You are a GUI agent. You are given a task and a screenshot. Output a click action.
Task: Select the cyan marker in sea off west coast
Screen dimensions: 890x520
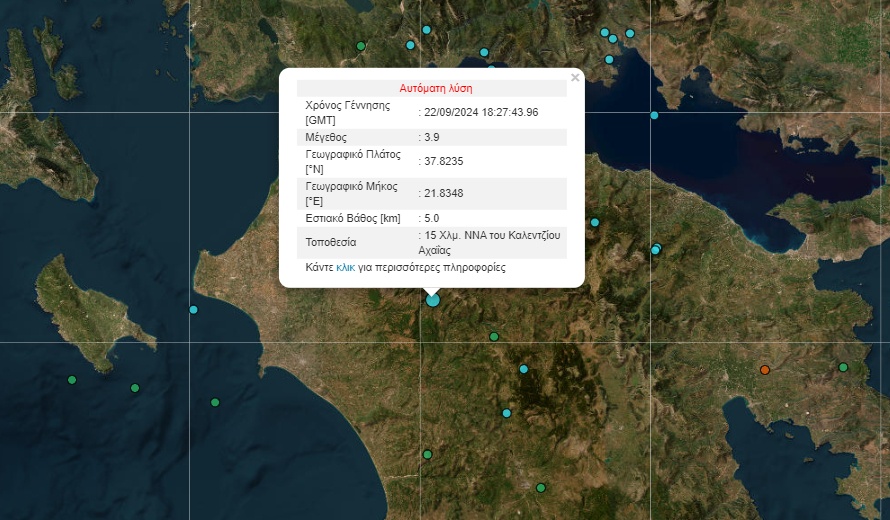(194, 310)
